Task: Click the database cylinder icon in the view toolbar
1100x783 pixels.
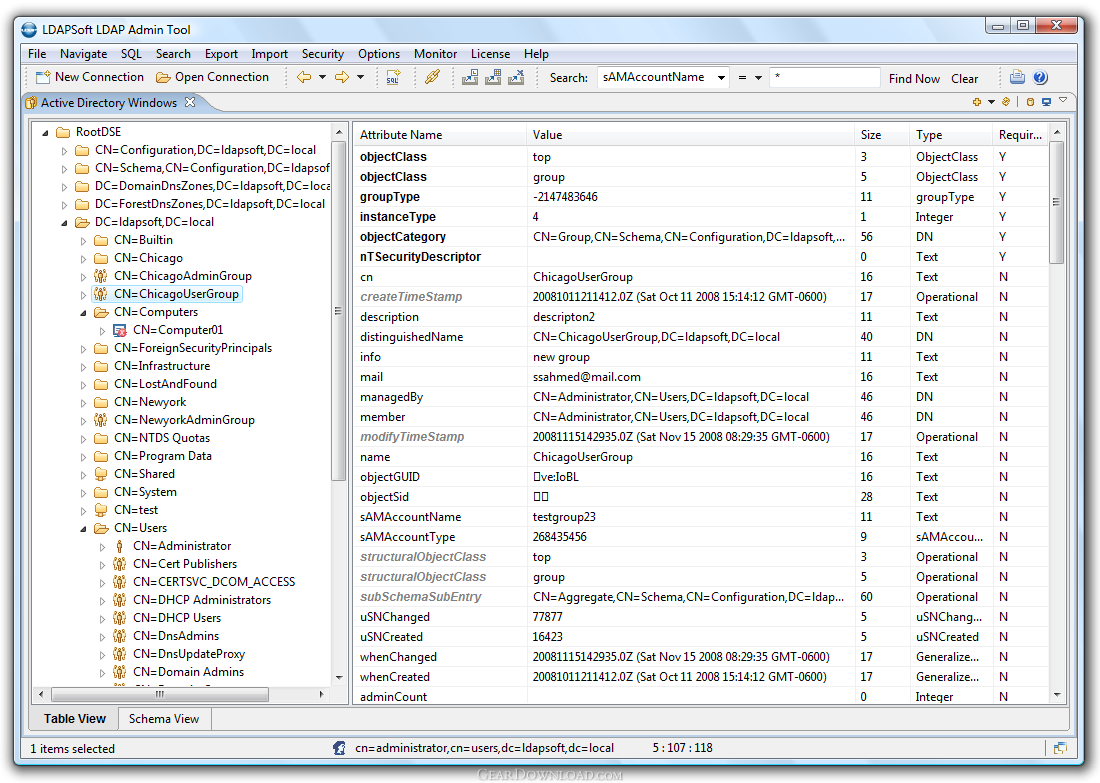Action: pos(1030,102)
